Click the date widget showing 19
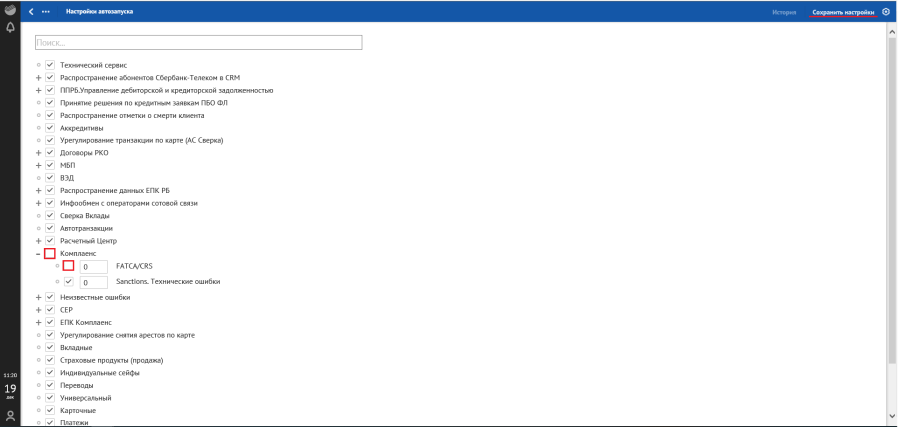This screenshot has height=427, width=900. point(10,388)
